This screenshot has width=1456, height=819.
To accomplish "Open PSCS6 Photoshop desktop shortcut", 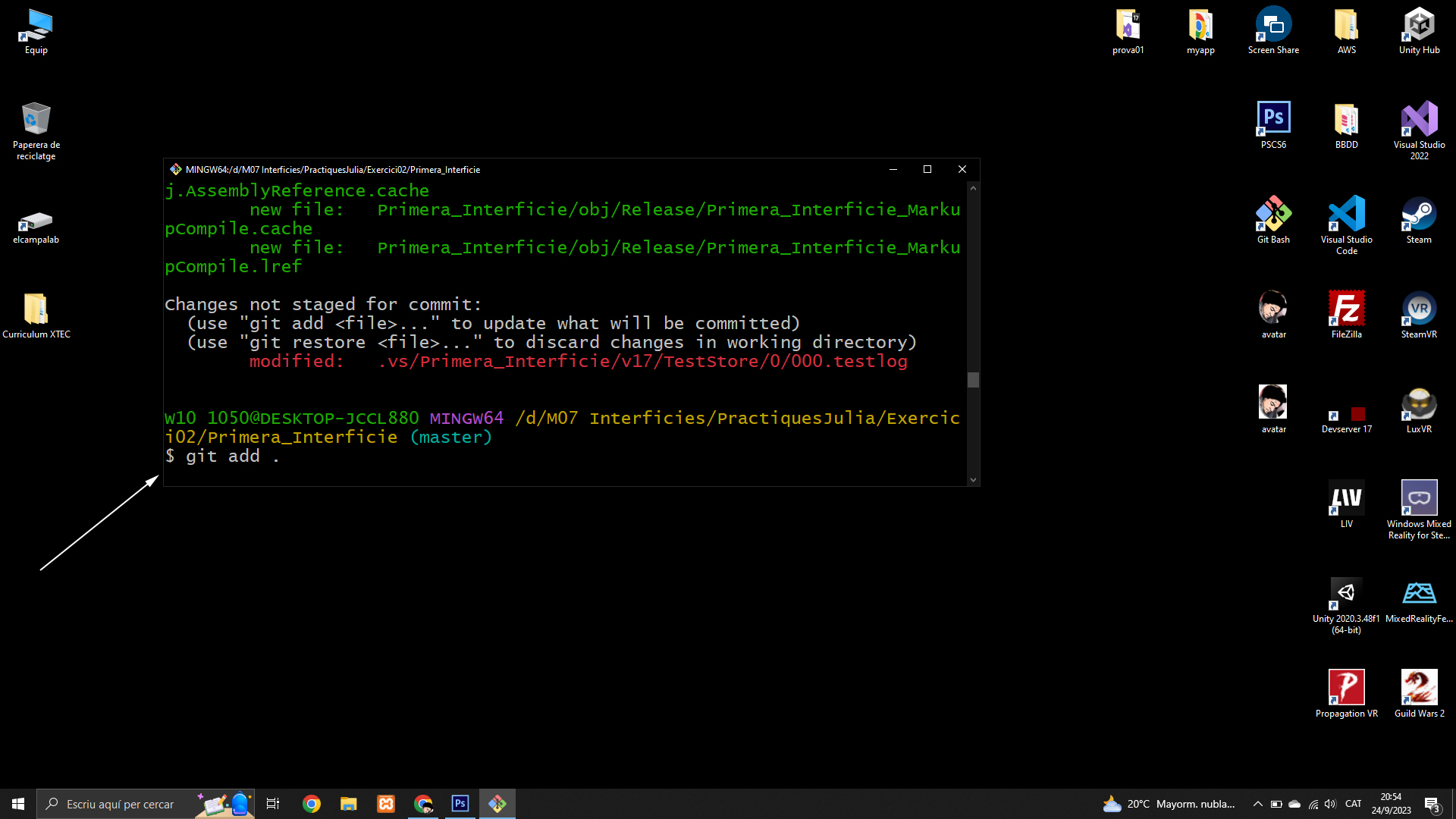I will (x=1273, y=119).
